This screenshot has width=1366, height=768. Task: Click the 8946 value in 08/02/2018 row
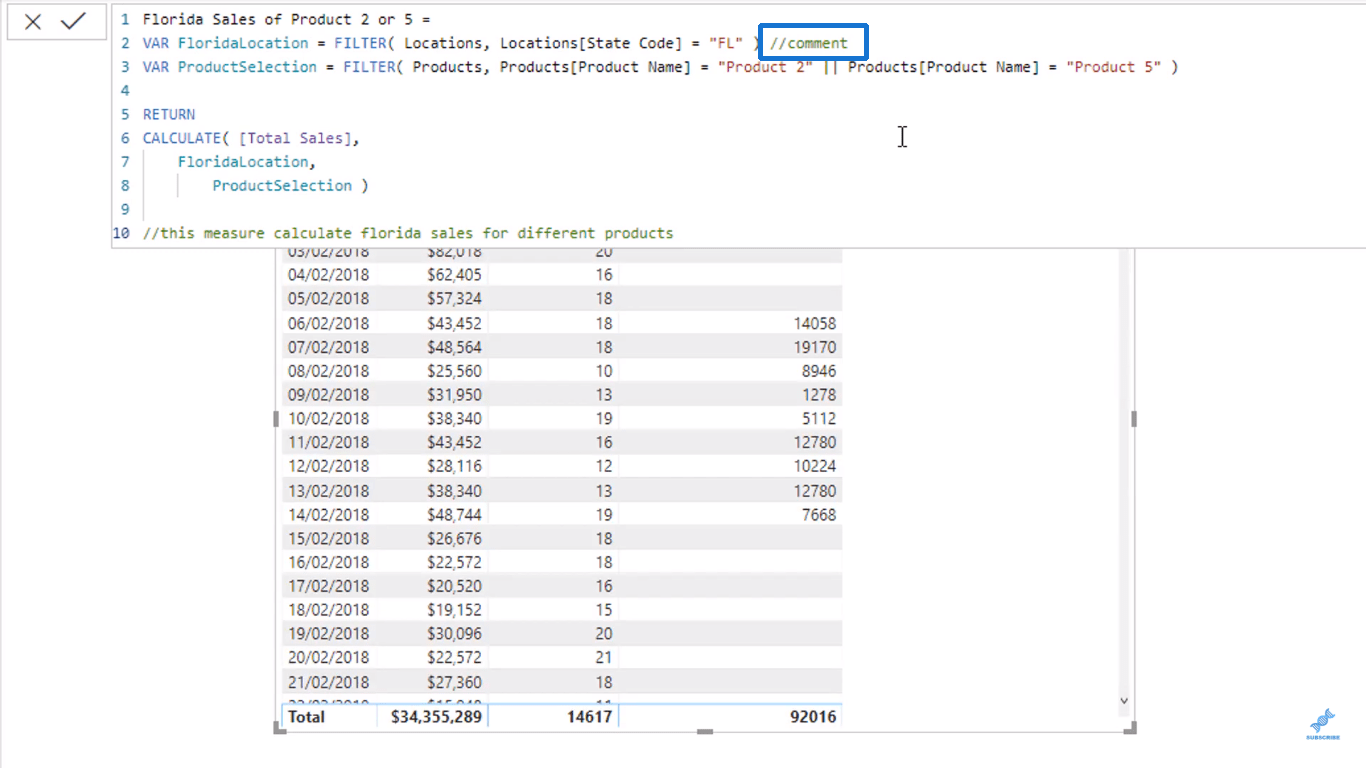pos(819,371)
